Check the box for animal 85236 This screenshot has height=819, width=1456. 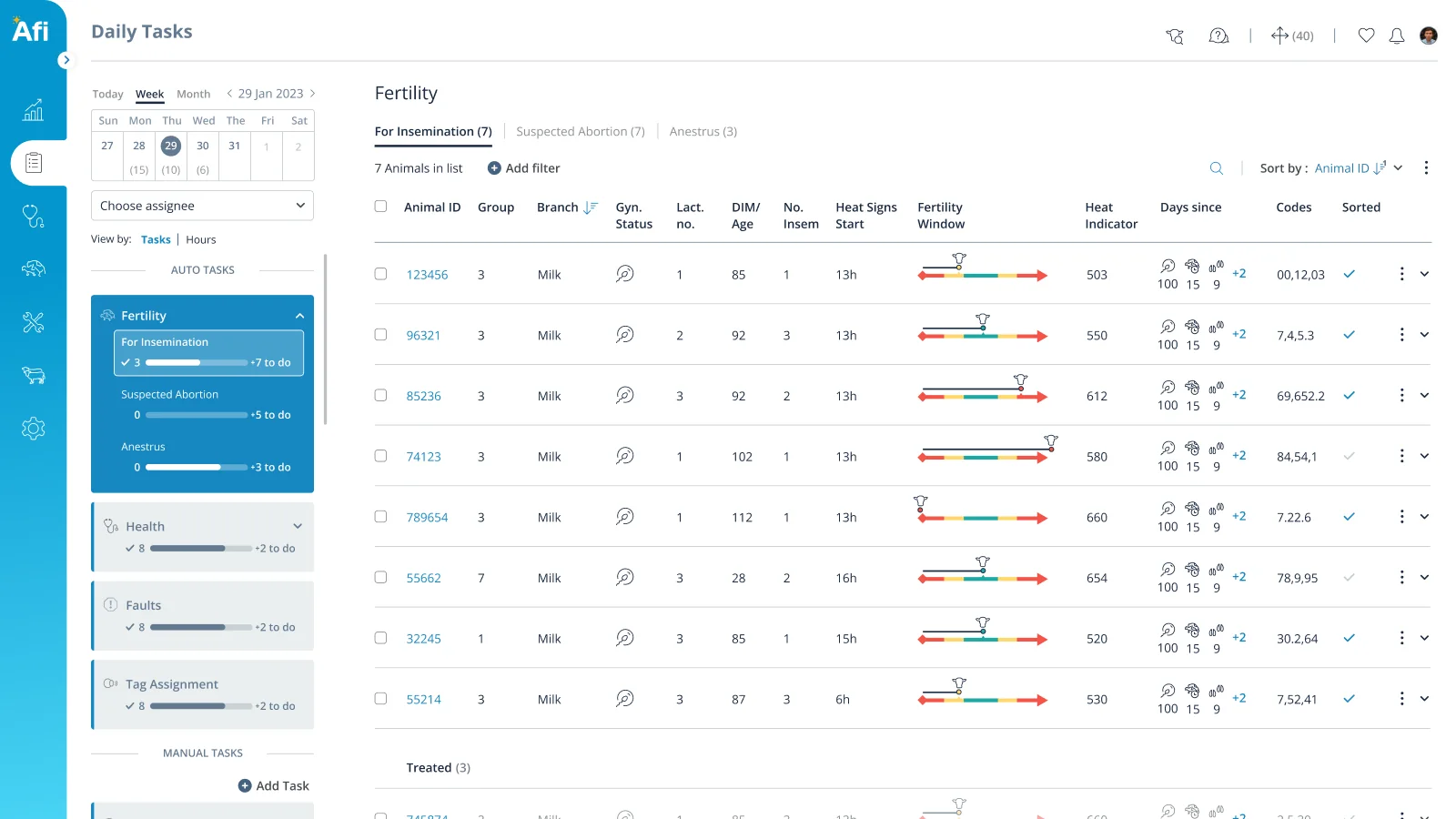pyautogui.click(x=380, y=395)
